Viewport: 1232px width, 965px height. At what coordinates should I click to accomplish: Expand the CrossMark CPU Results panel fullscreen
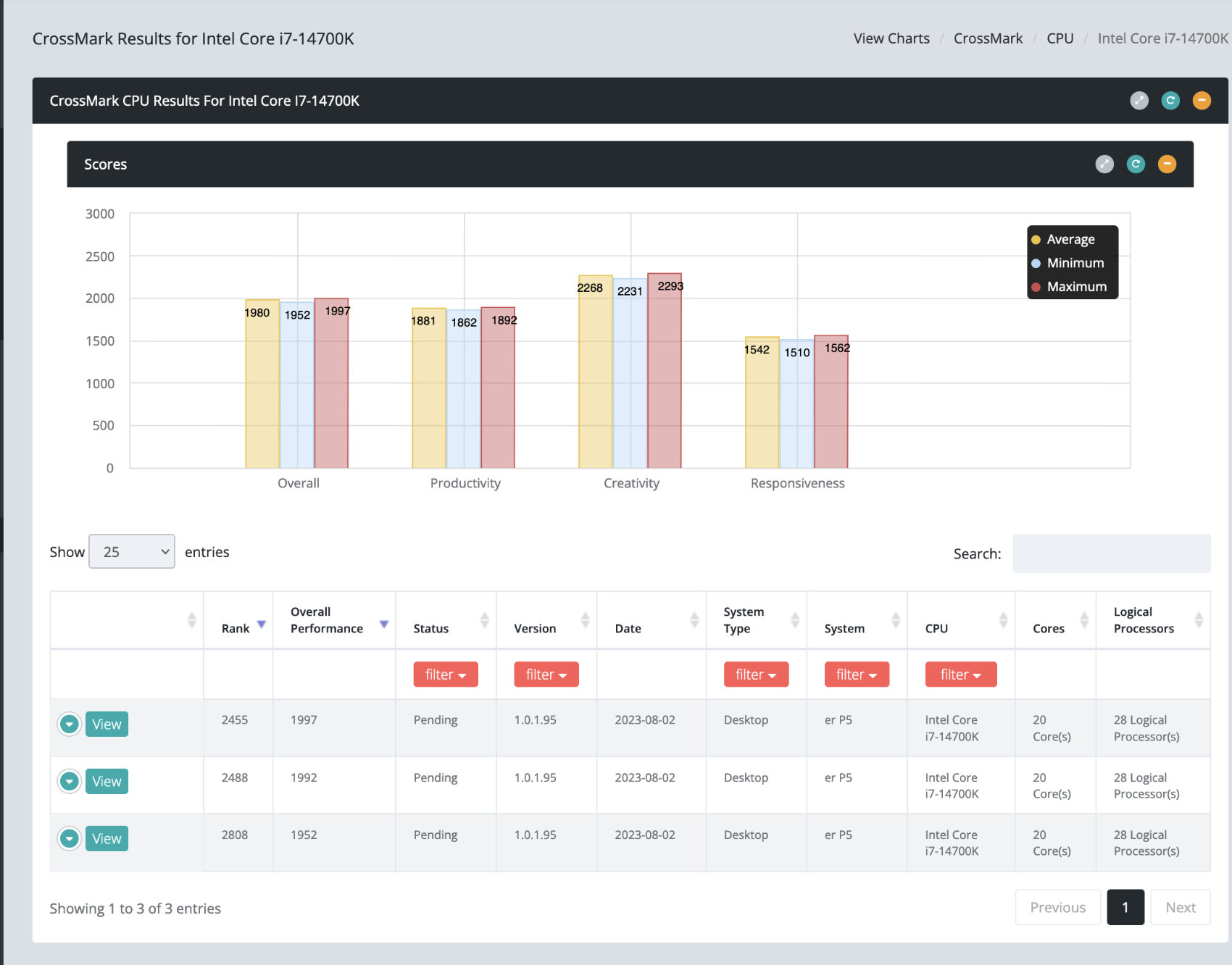[x=1139, y=101]
